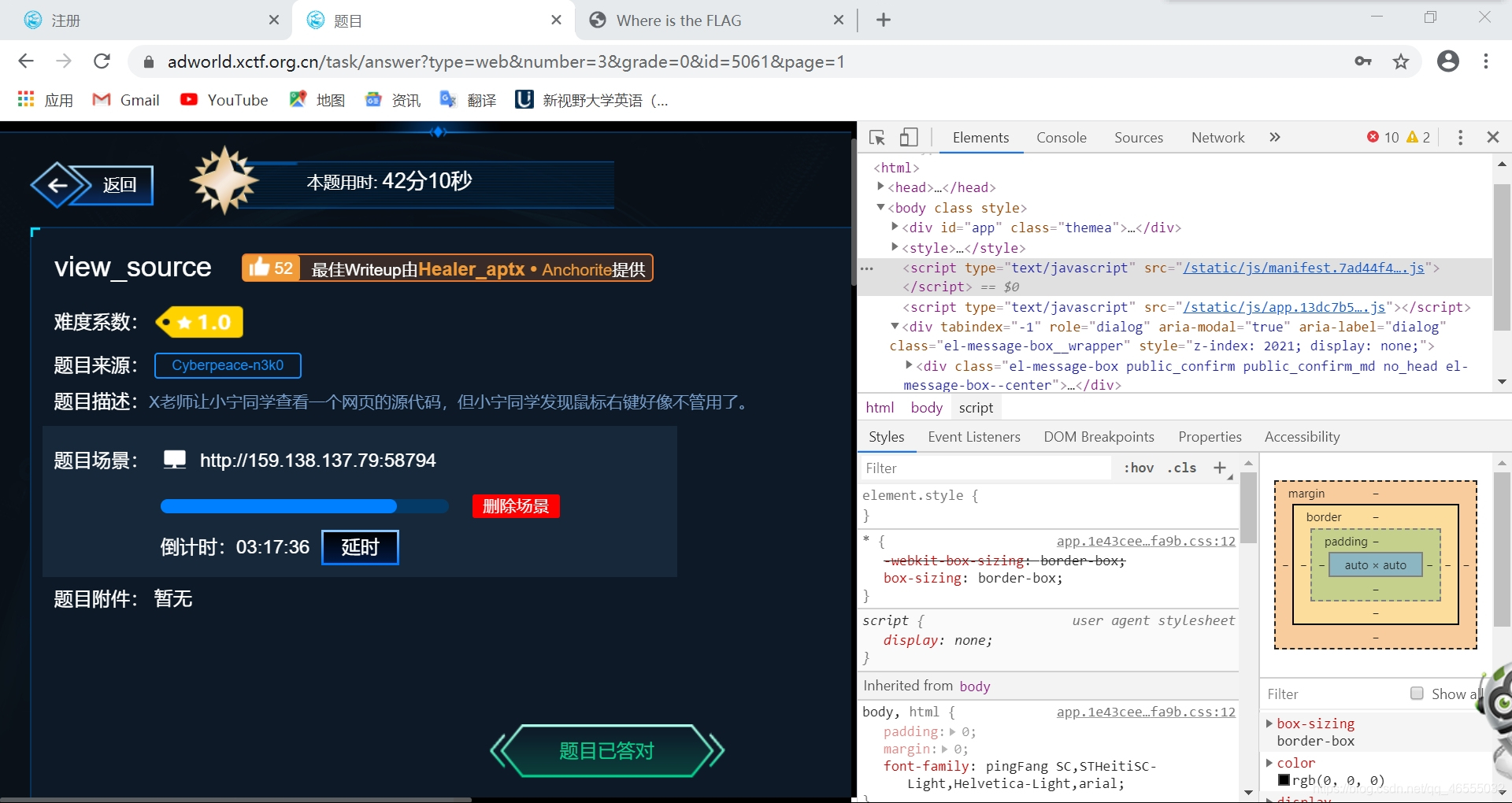Open the saved password key icon
1512x803 pixels.
1363,61
